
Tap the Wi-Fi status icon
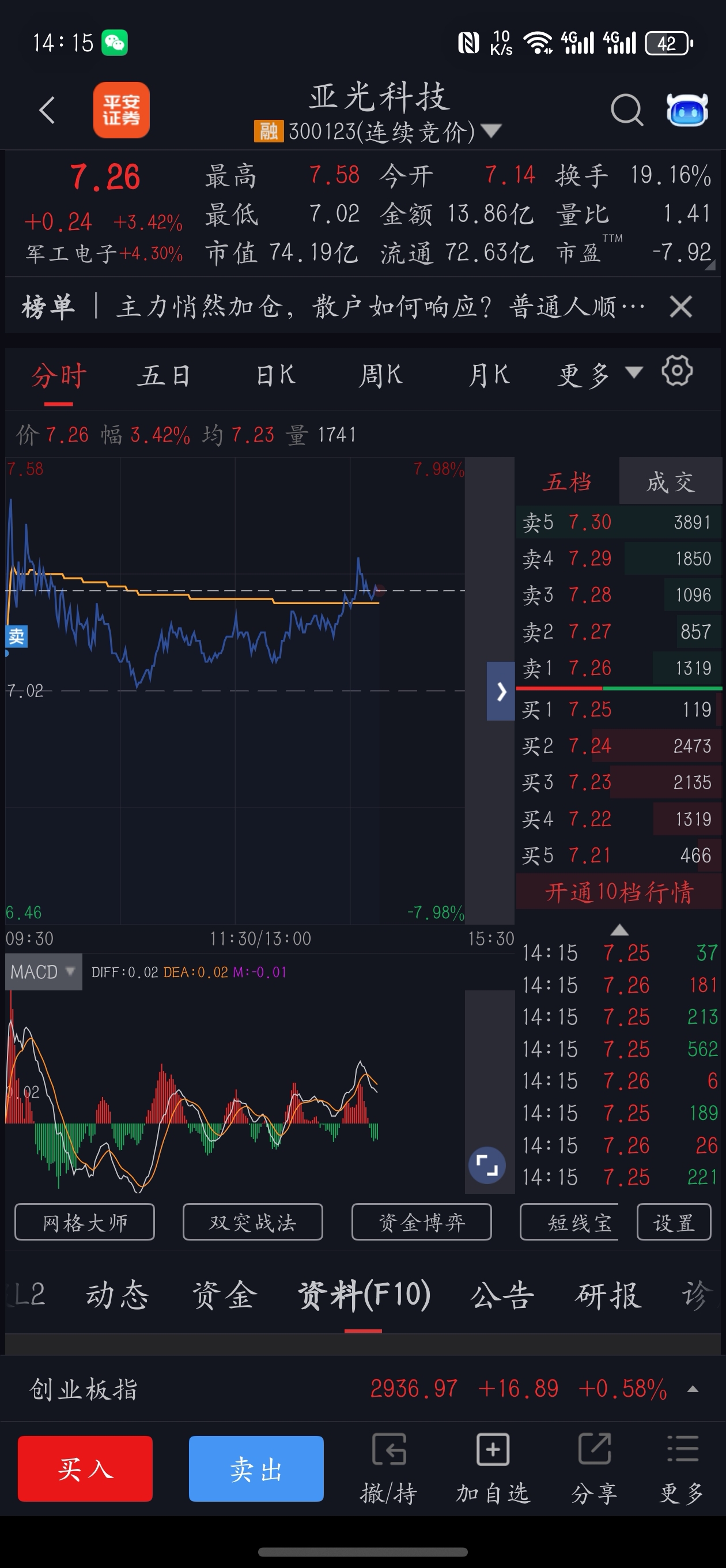538,43
